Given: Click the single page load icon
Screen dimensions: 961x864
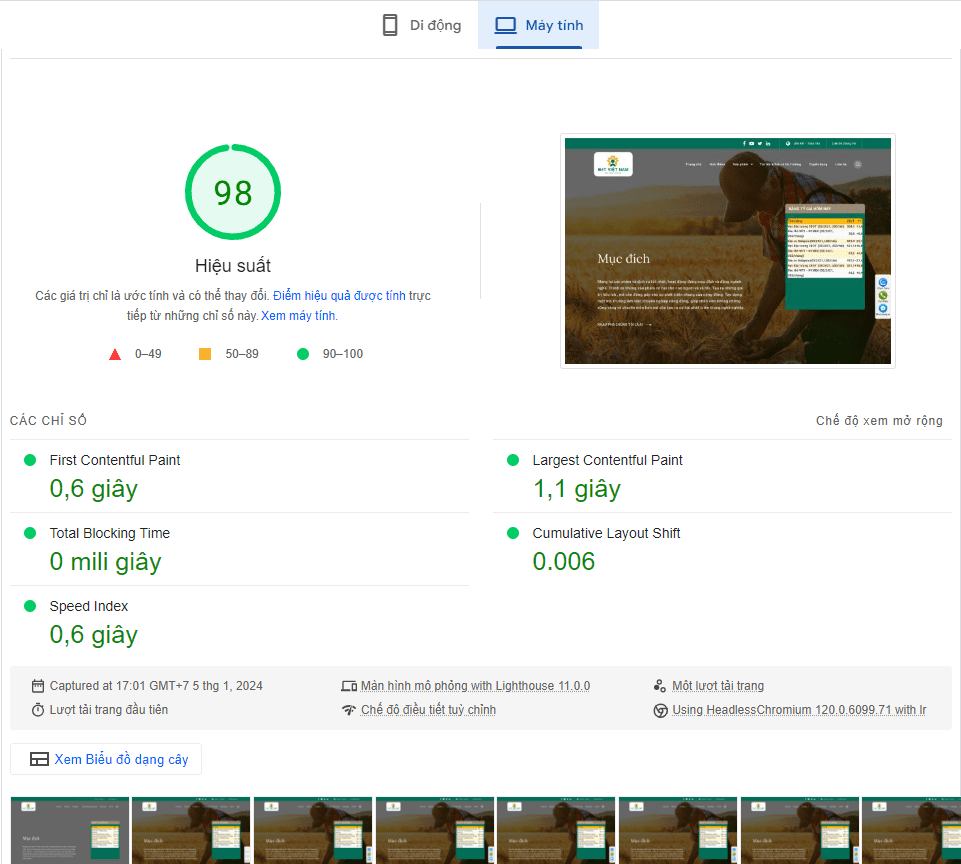Looking at the screenshot, I should click(x=659, y=686).
